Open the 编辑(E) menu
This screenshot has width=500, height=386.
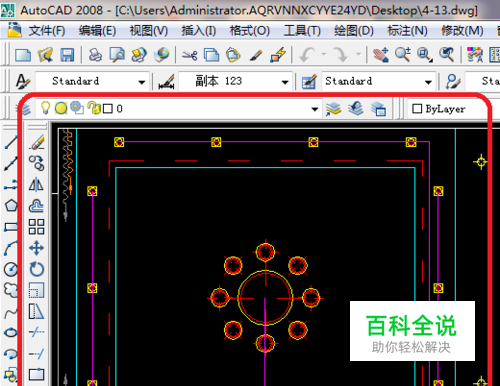coord(97,31)
